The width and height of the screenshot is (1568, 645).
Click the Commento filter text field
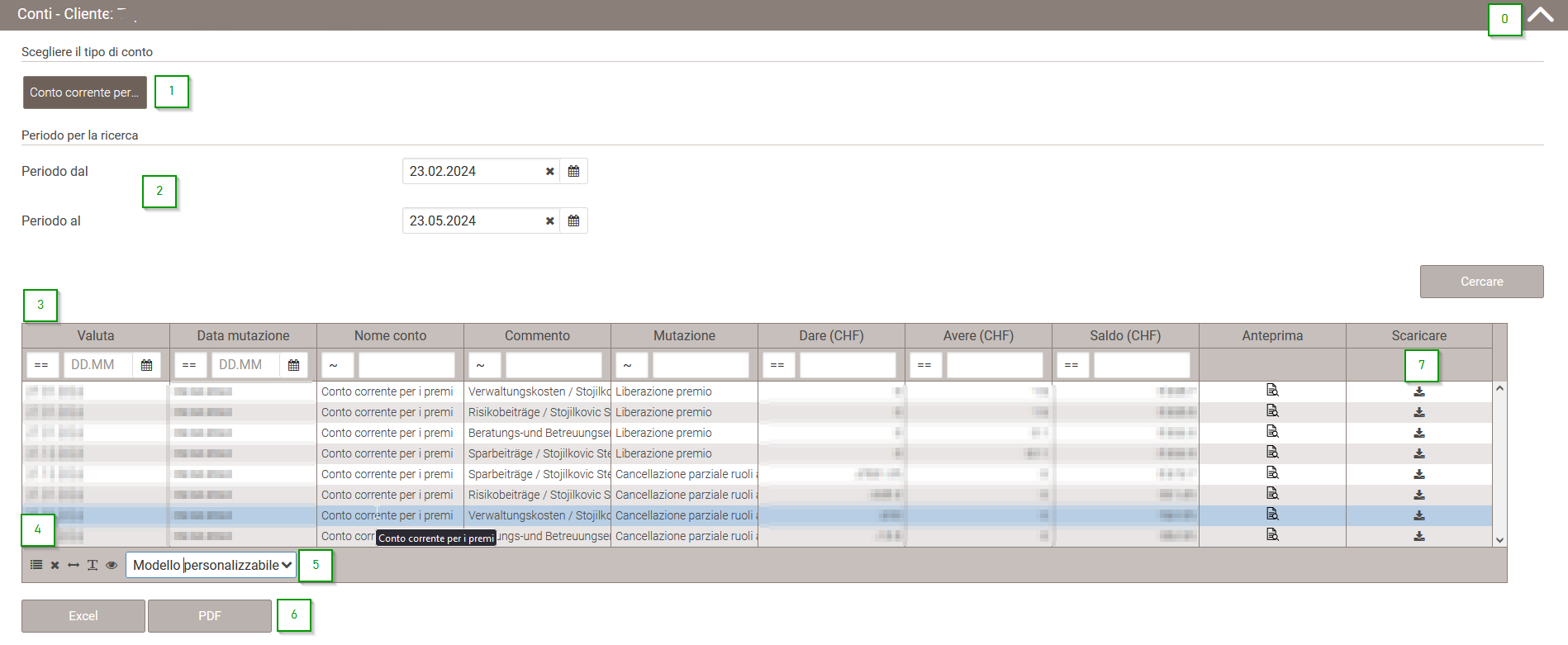pos(554,365)
